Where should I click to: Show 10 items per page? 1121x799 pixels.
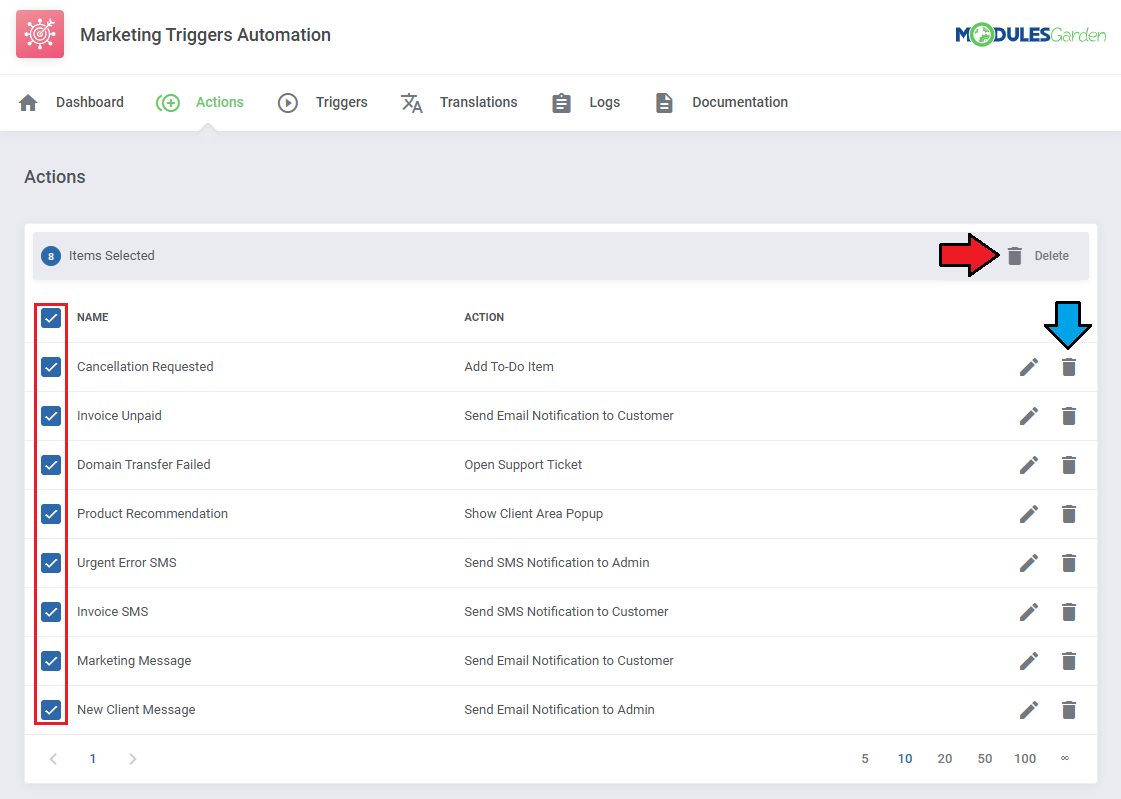click(x=905, y=759)
